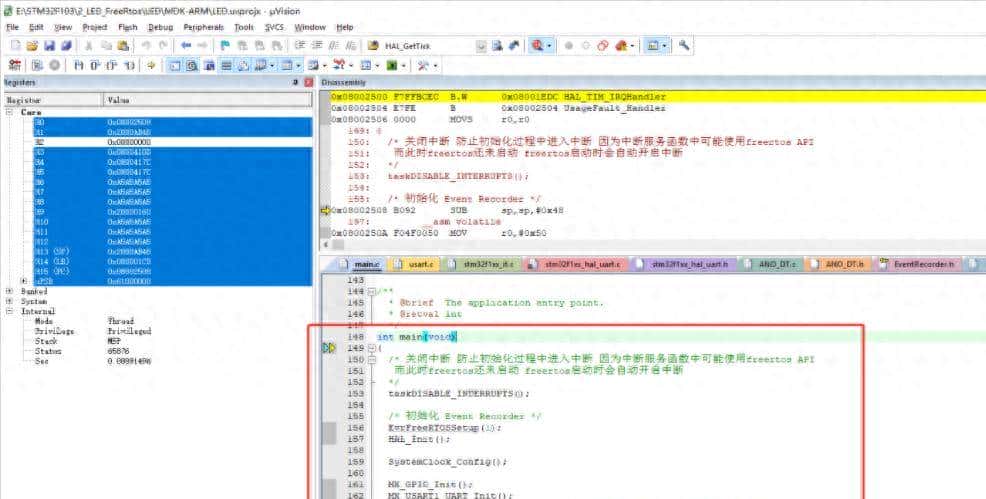The width and height of the screenshot is (986, 499).
Task: Show next statement yellow arrow icon
Action: [151, 65]
